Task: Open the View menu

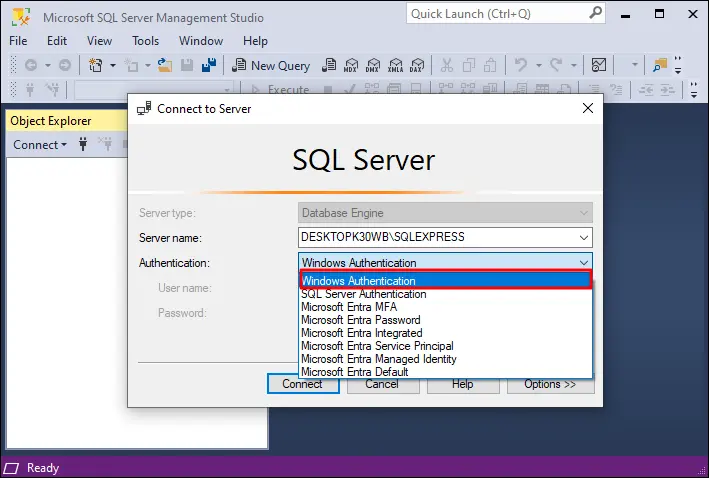Action: pyautogui.click(x=99, y=41)
